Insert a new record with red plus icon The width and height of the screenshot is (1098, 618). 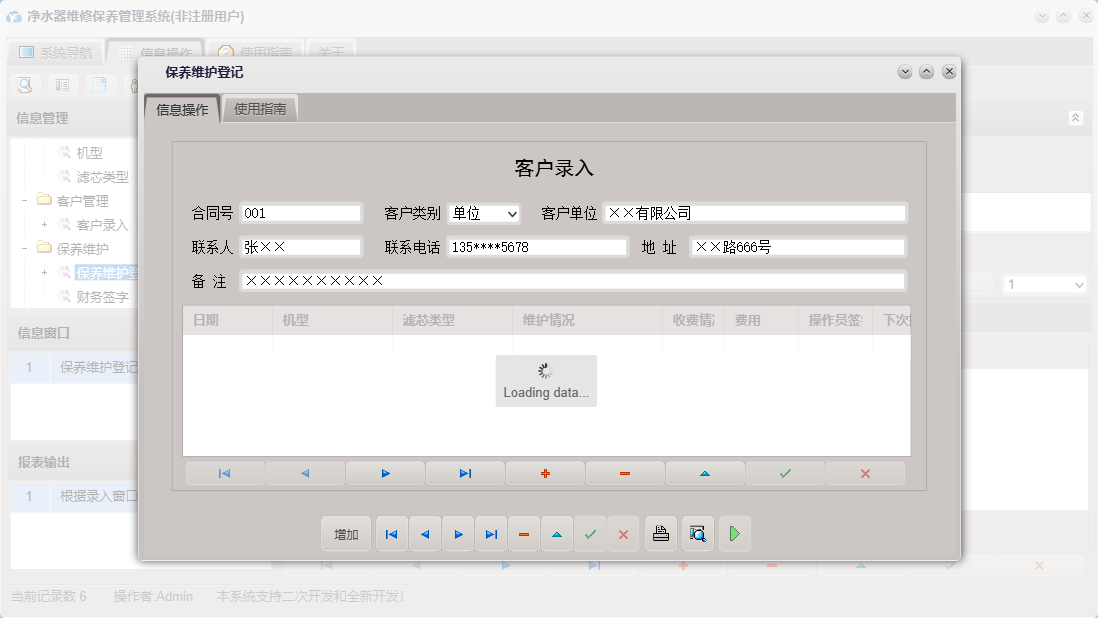(x=545, y=472)
